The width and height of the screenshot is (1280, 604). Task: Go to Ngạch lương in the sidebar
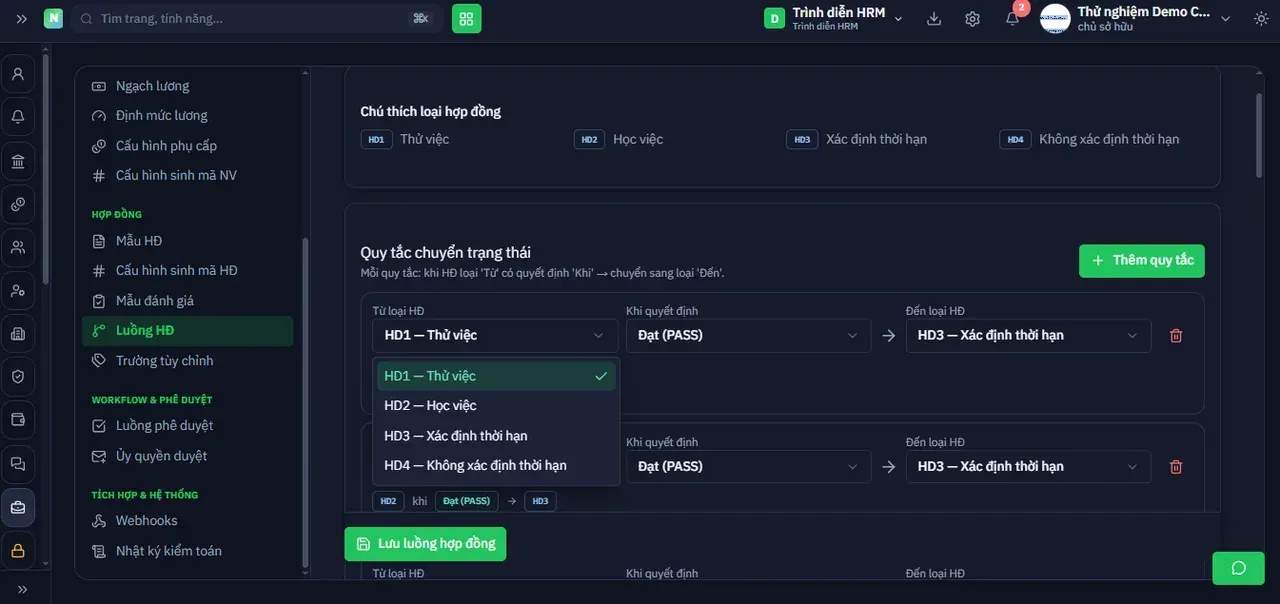click(x=187, y=86)
